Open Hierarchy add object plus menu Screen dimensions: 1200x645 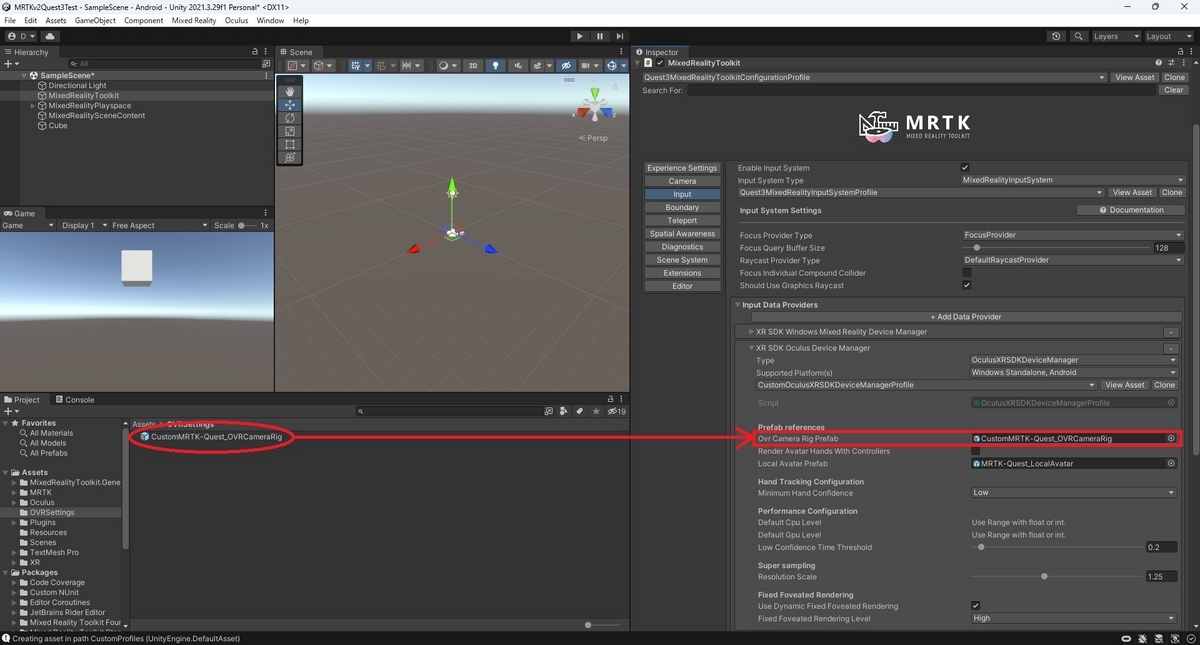click(x=11, y=63)
